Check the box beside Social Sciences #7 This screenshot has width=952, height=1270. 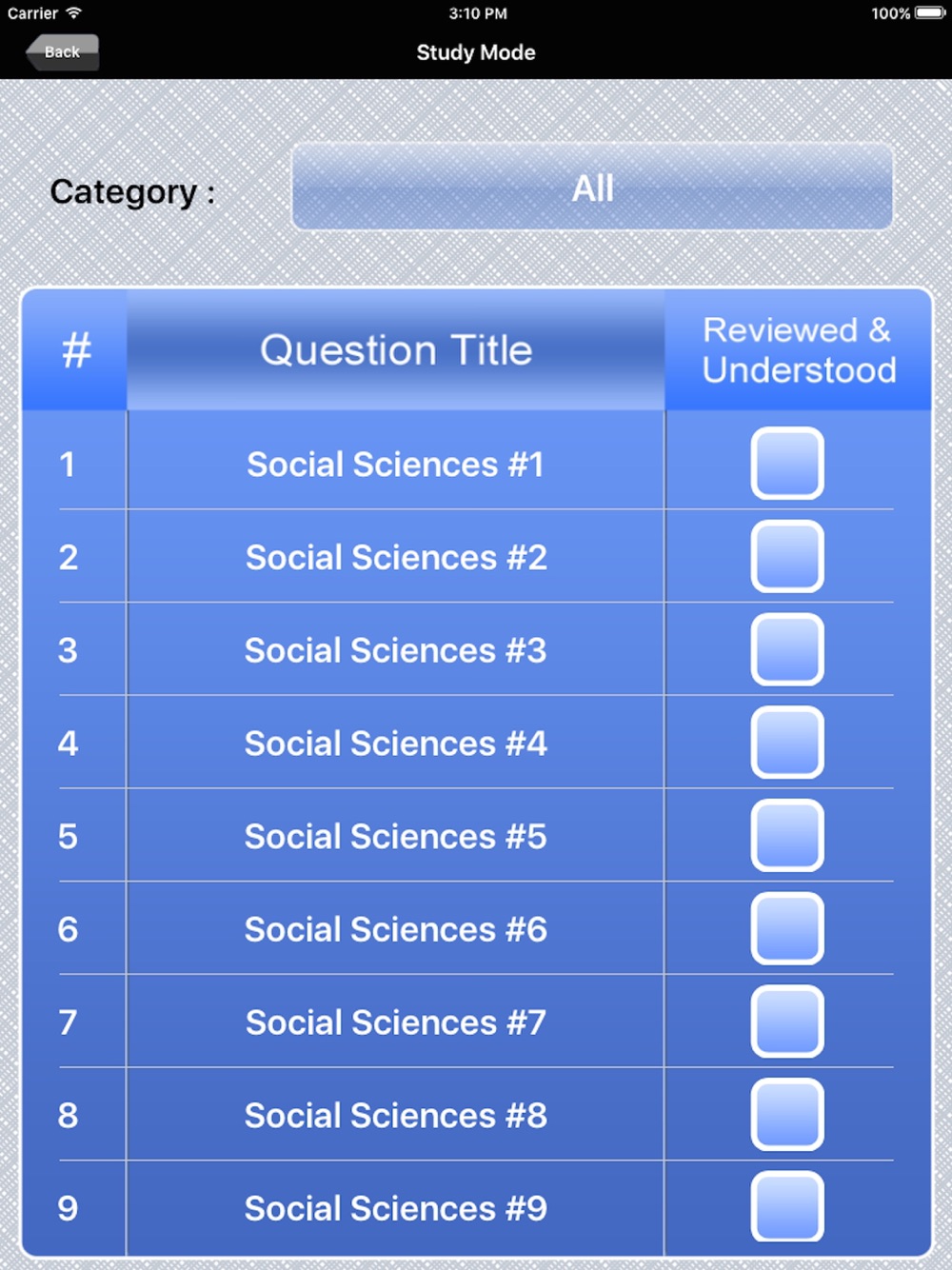point(787,1022)
